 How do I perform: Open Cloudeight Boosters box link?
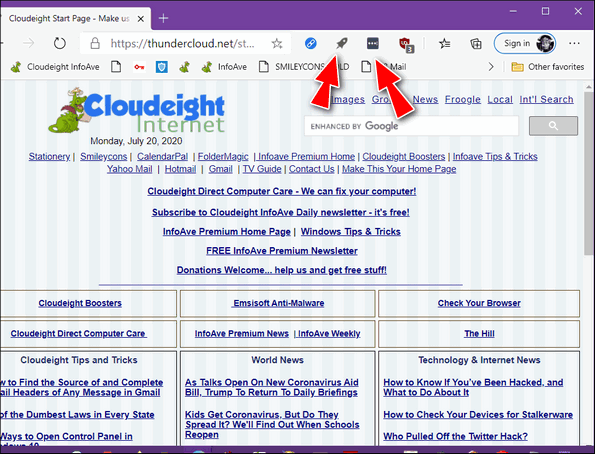tap(80, 303)
